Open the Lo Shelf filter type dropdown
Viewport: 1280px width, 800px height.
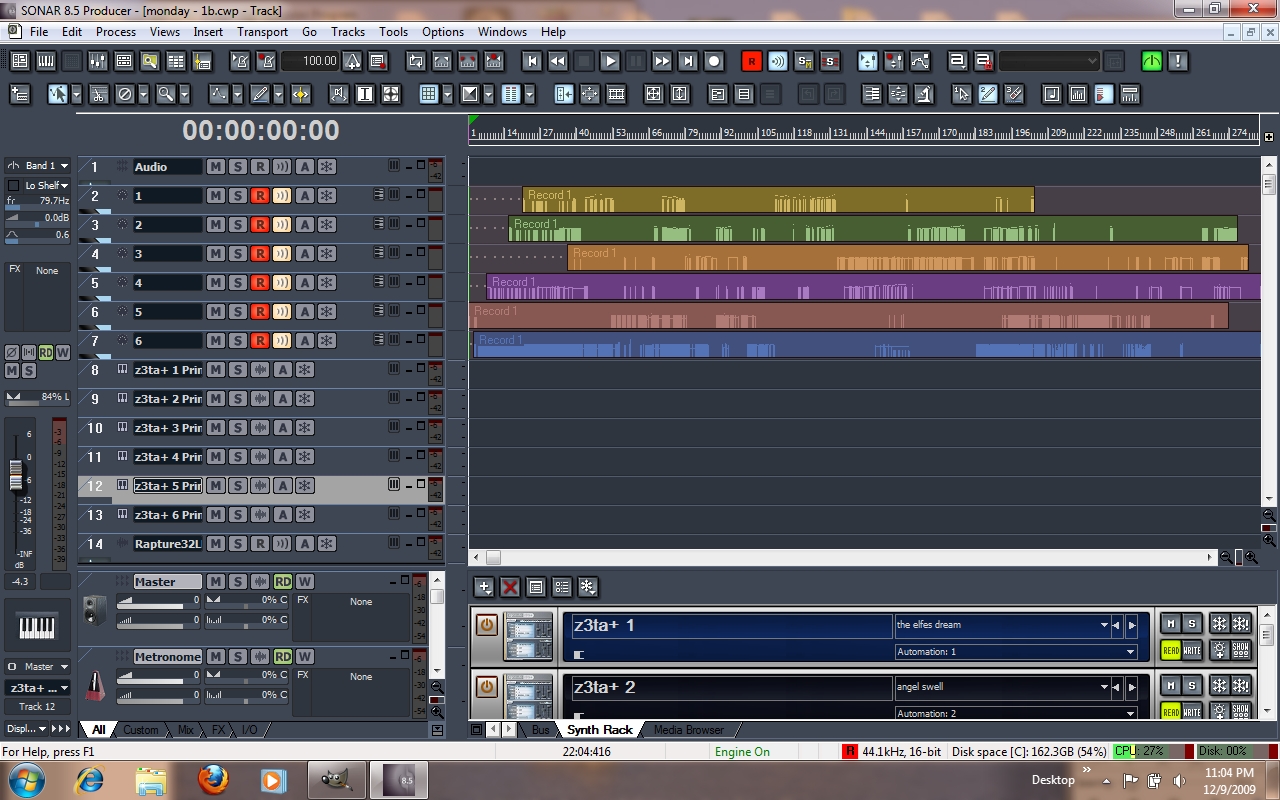coord(46,185)
